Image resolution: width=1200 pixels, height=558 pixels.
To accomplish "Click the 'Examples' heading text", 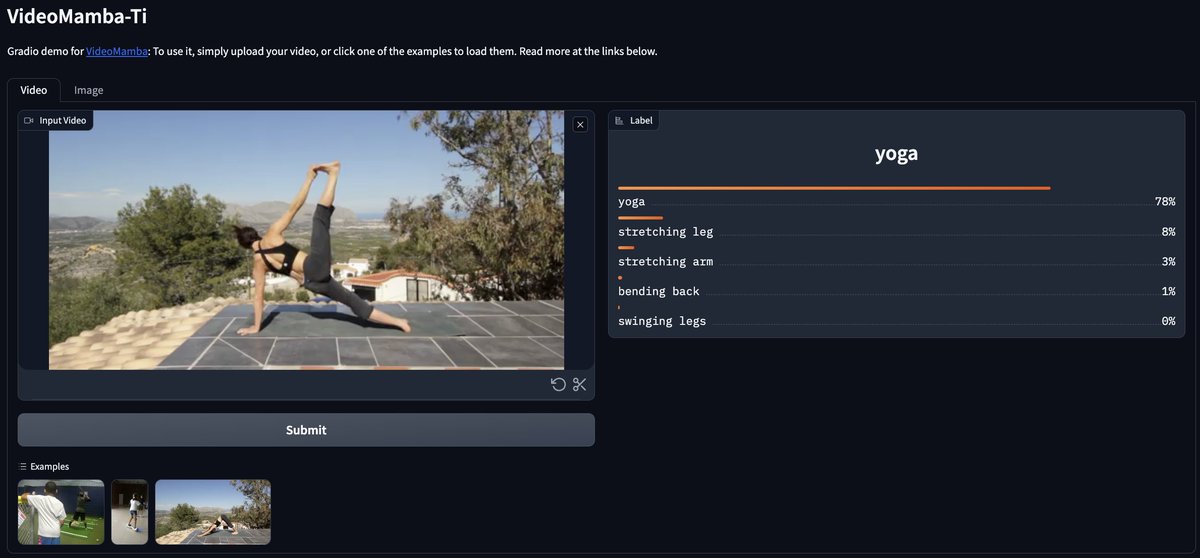I will pyautogui.click(x=50, y=467).
